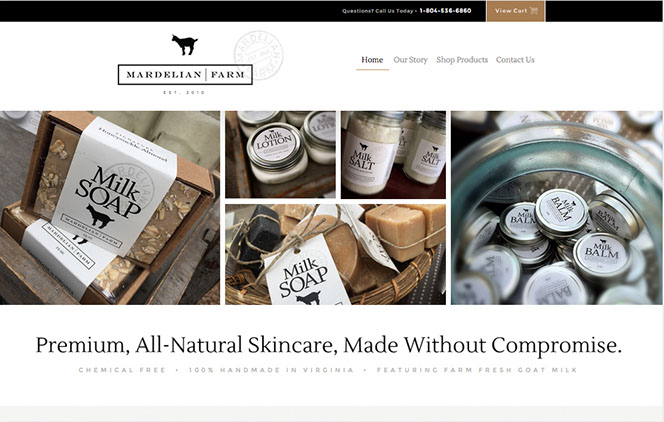Click the EST. 2010 text under logo
The image size is (664, 422).
184,92
